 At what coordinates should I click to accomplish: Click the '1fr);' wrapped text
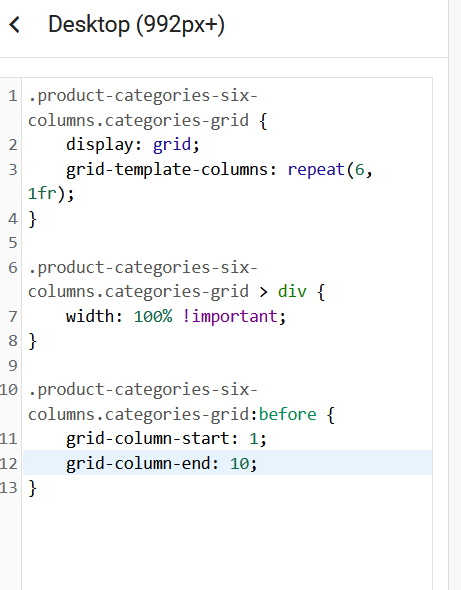(x=51, y=194)
